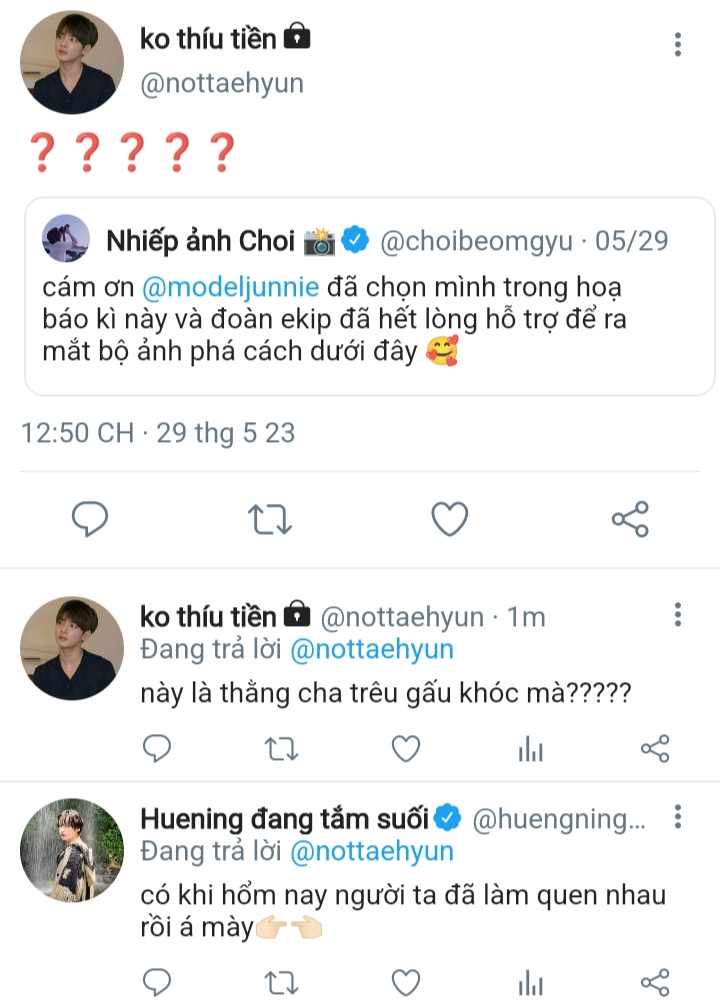The width and height of the screenshot is (720, 1008).
Task: Open the @nottaehyun link in Huening's reply
Action: click(x=372, y=852)
